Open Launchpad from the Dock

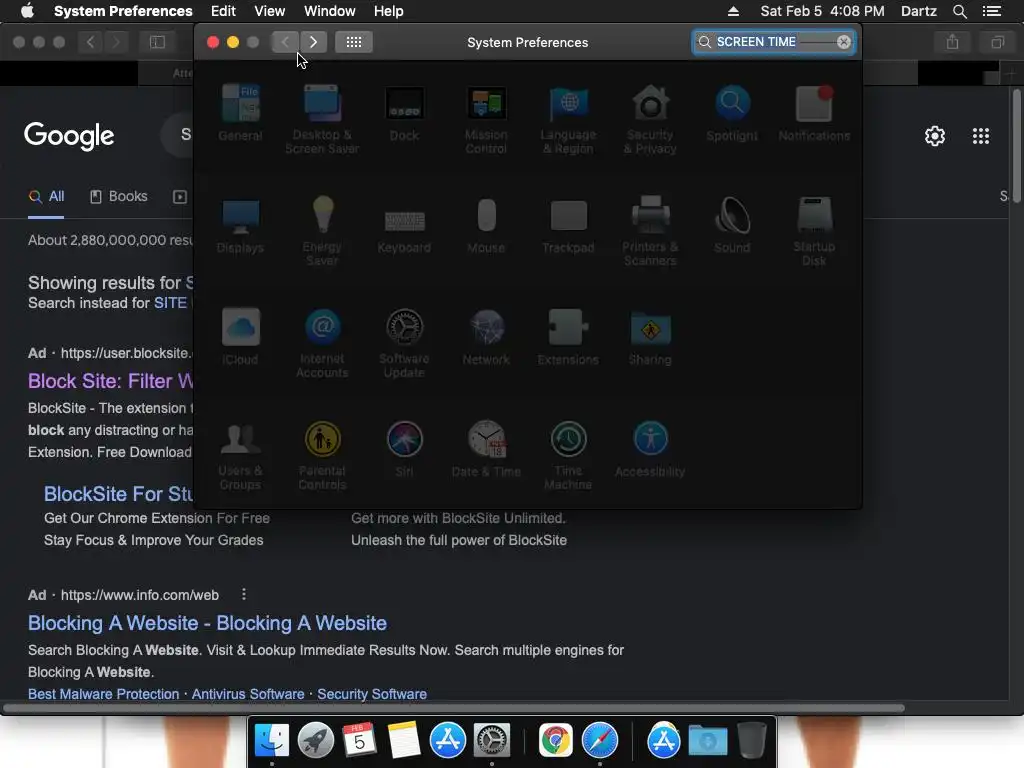click(x=315, y=740)
